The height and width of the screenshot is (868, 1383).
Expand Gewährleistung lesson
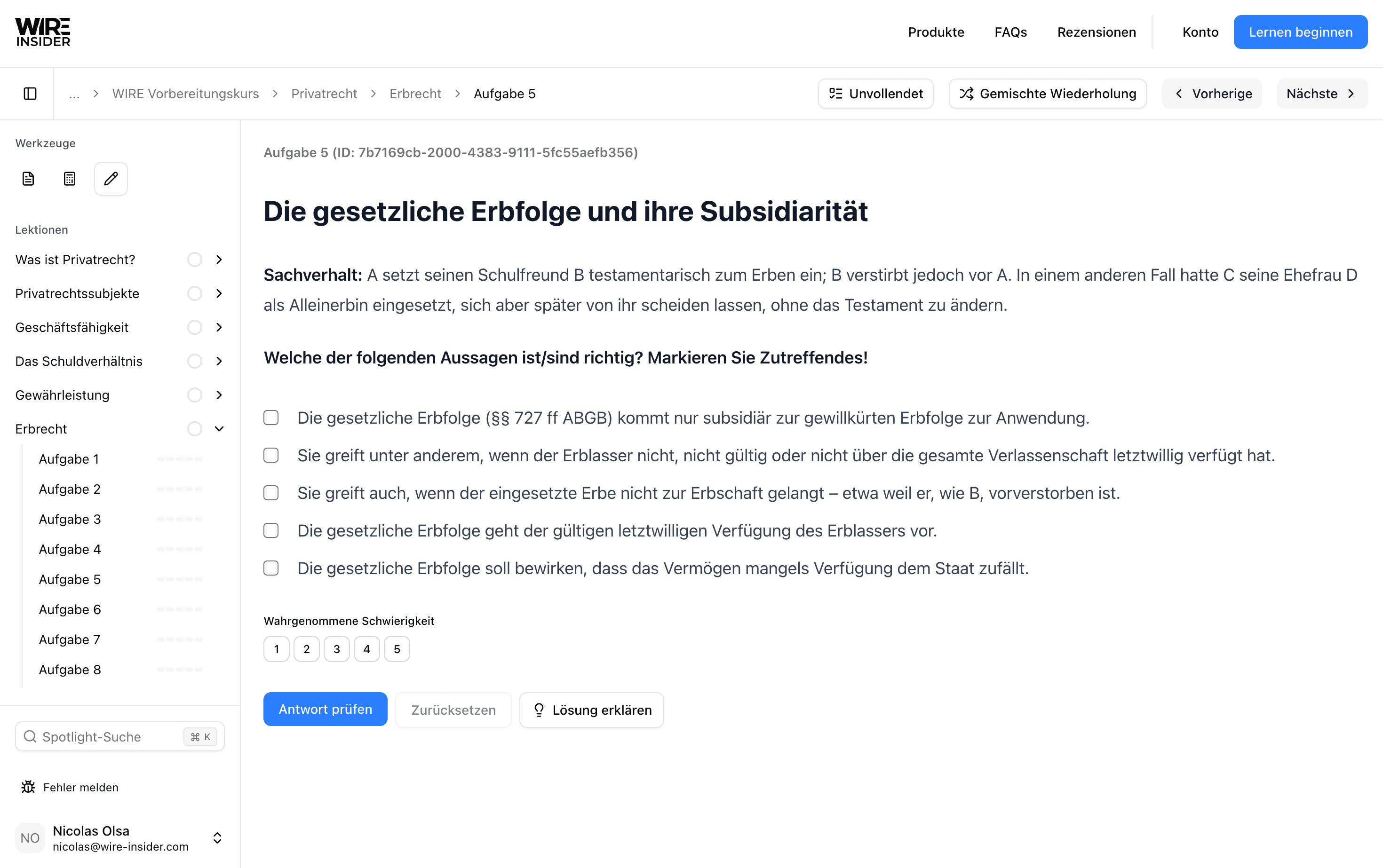(x=219, y=395)
